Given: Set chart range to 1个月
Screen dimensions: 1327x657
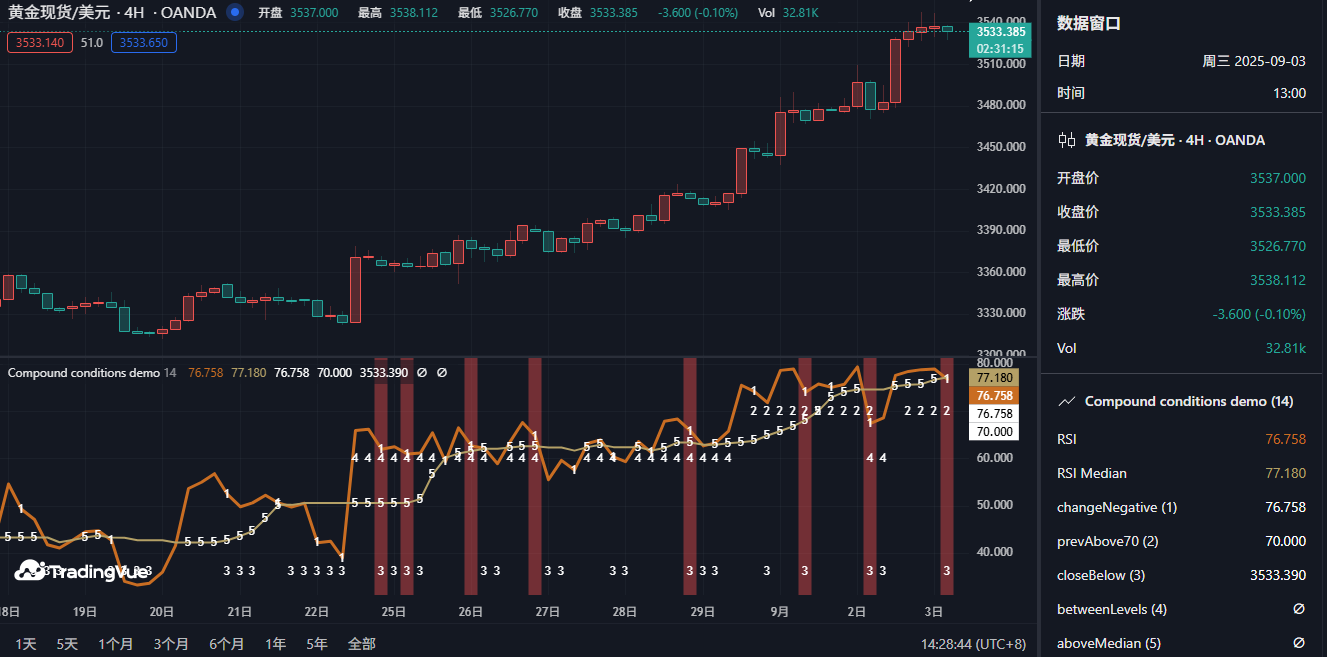Looking at the screenshot, I should [x=116, y=644].
